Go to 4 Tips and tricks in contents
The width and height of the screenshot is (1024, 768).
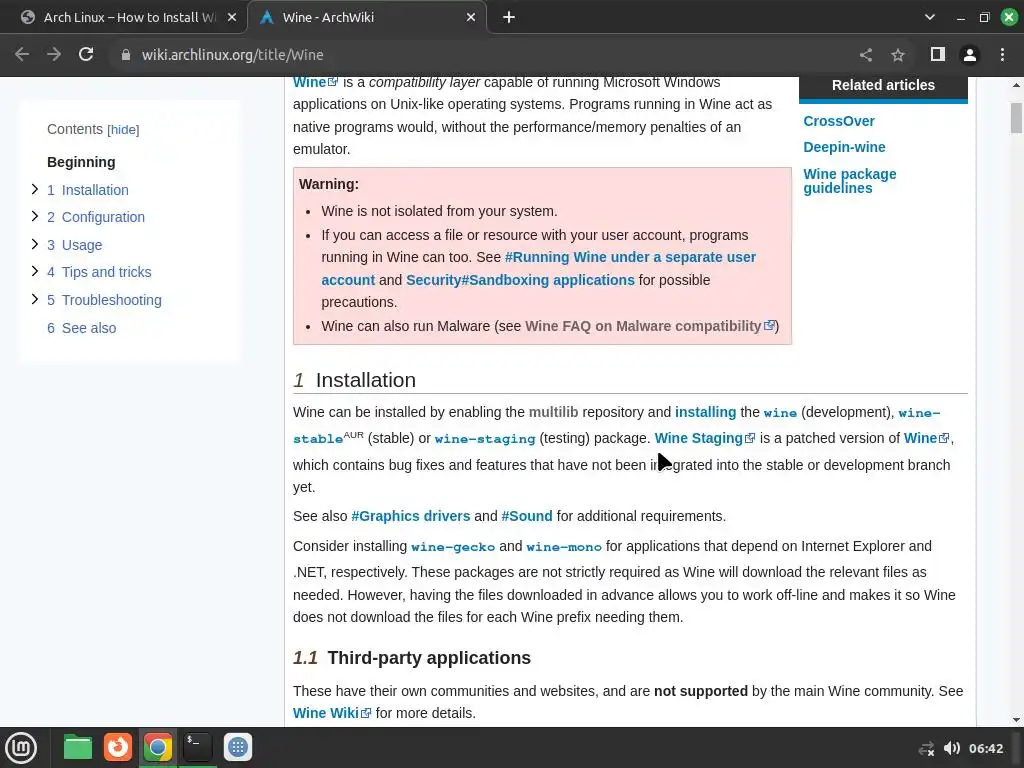point(99,272)
